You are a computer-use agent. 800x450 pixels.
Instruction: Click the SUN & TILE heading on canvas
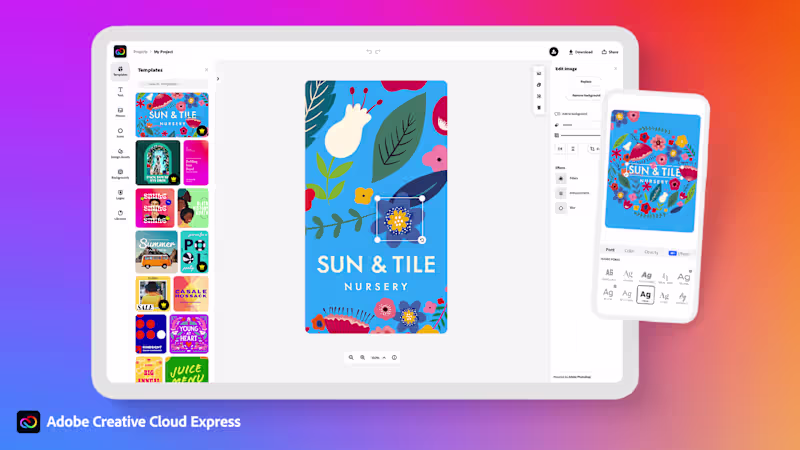(x=376, y=264)
